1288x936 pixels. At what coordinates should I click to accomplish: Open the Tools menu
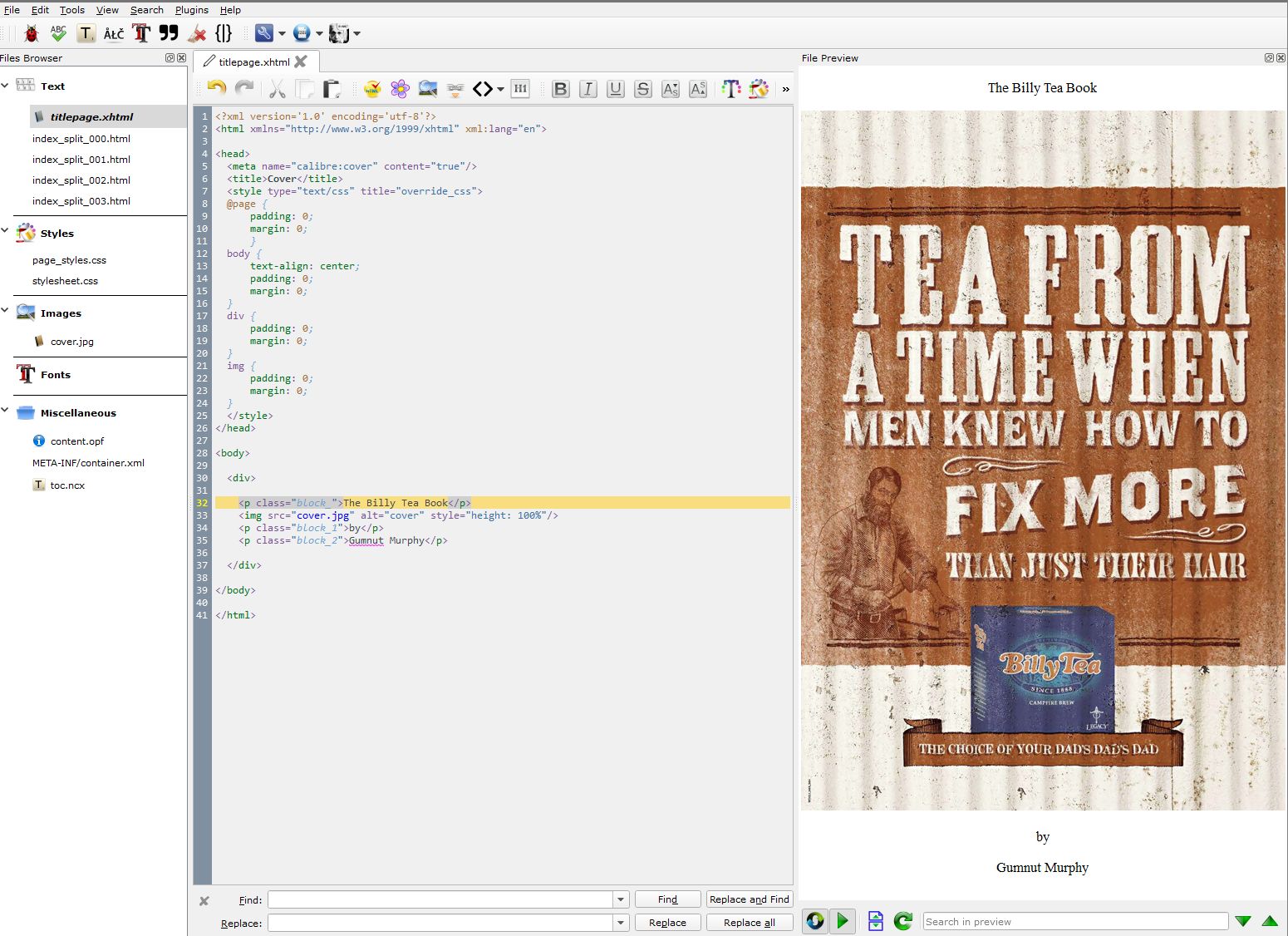coord(71,10)
